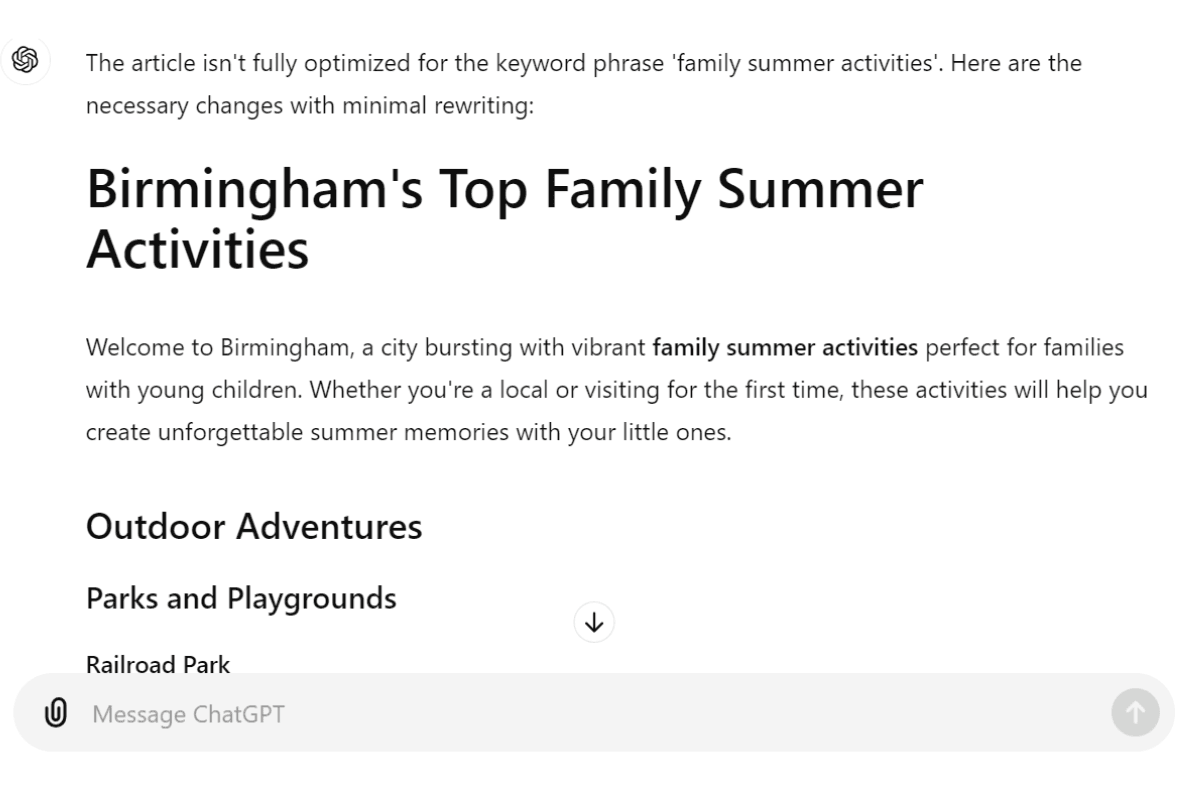This screenshot has width=1200, height=800.
Task: Click 'Whether you're a local' sentence
Action: tap(426, 390)
